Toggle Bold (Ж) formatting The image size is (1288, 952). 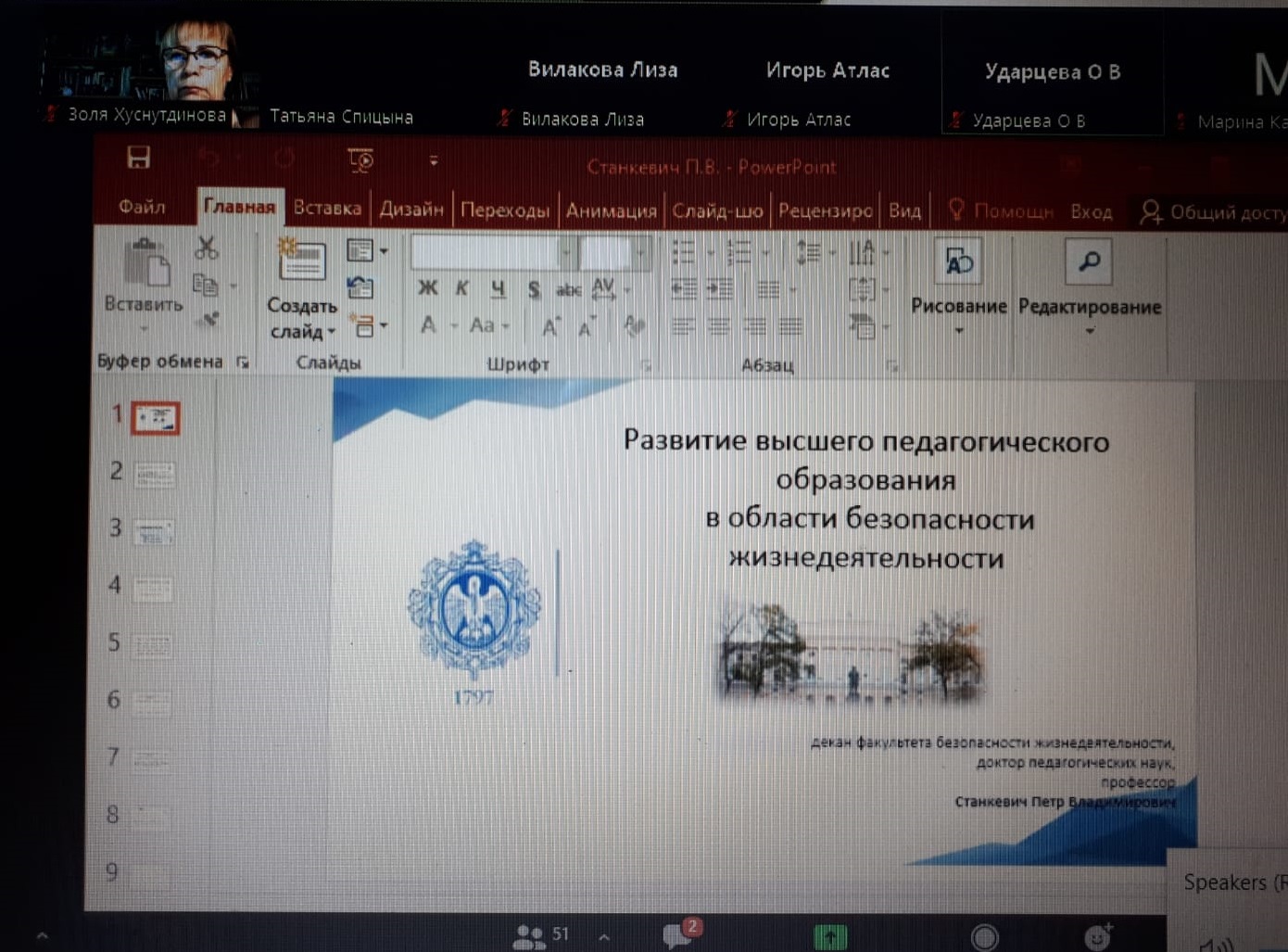click(x=427, y=288)
